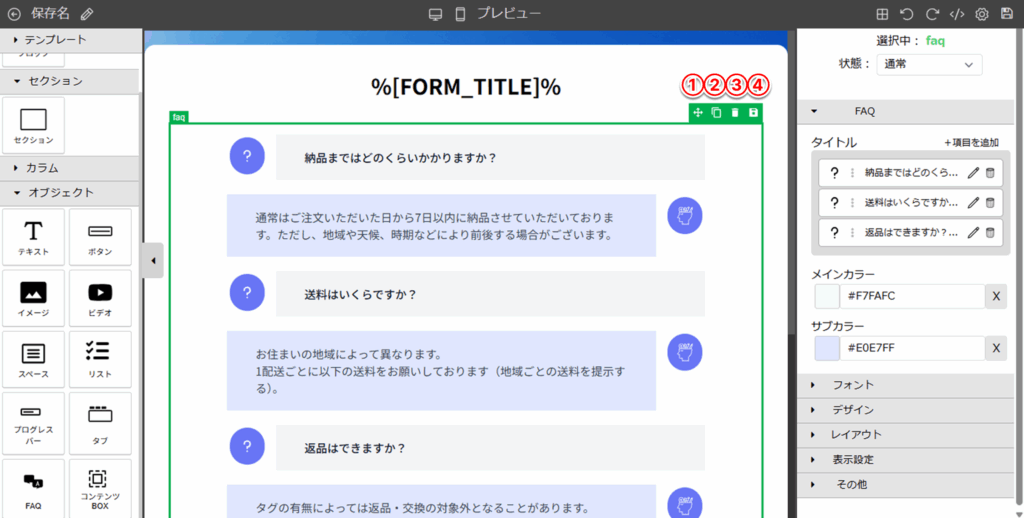Image resolution: width=1024 pixels, height=518 pixels.
Task: Open the settings gear icon
Action: coord(982,14)
